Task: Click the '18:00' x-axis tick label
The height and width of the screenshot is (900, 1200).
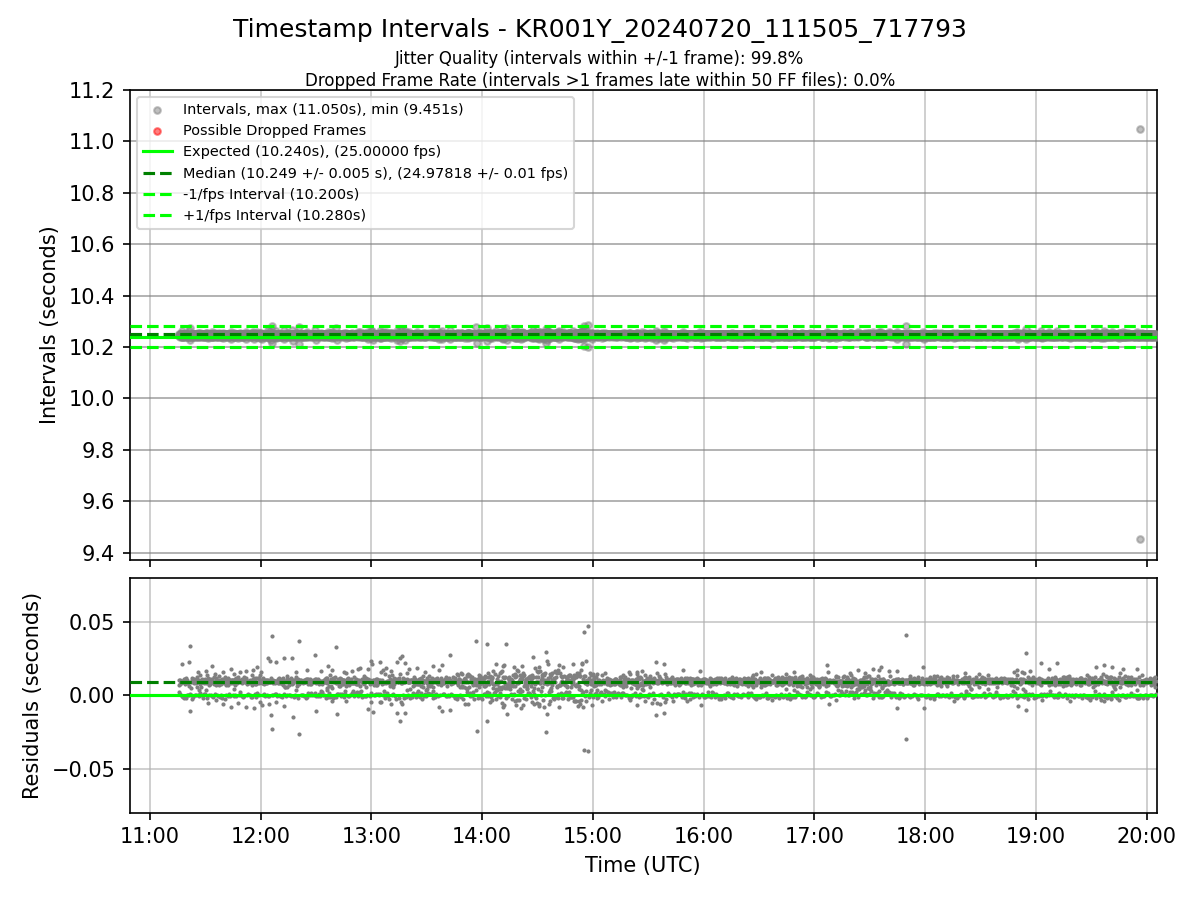Action: pos(924,835)
